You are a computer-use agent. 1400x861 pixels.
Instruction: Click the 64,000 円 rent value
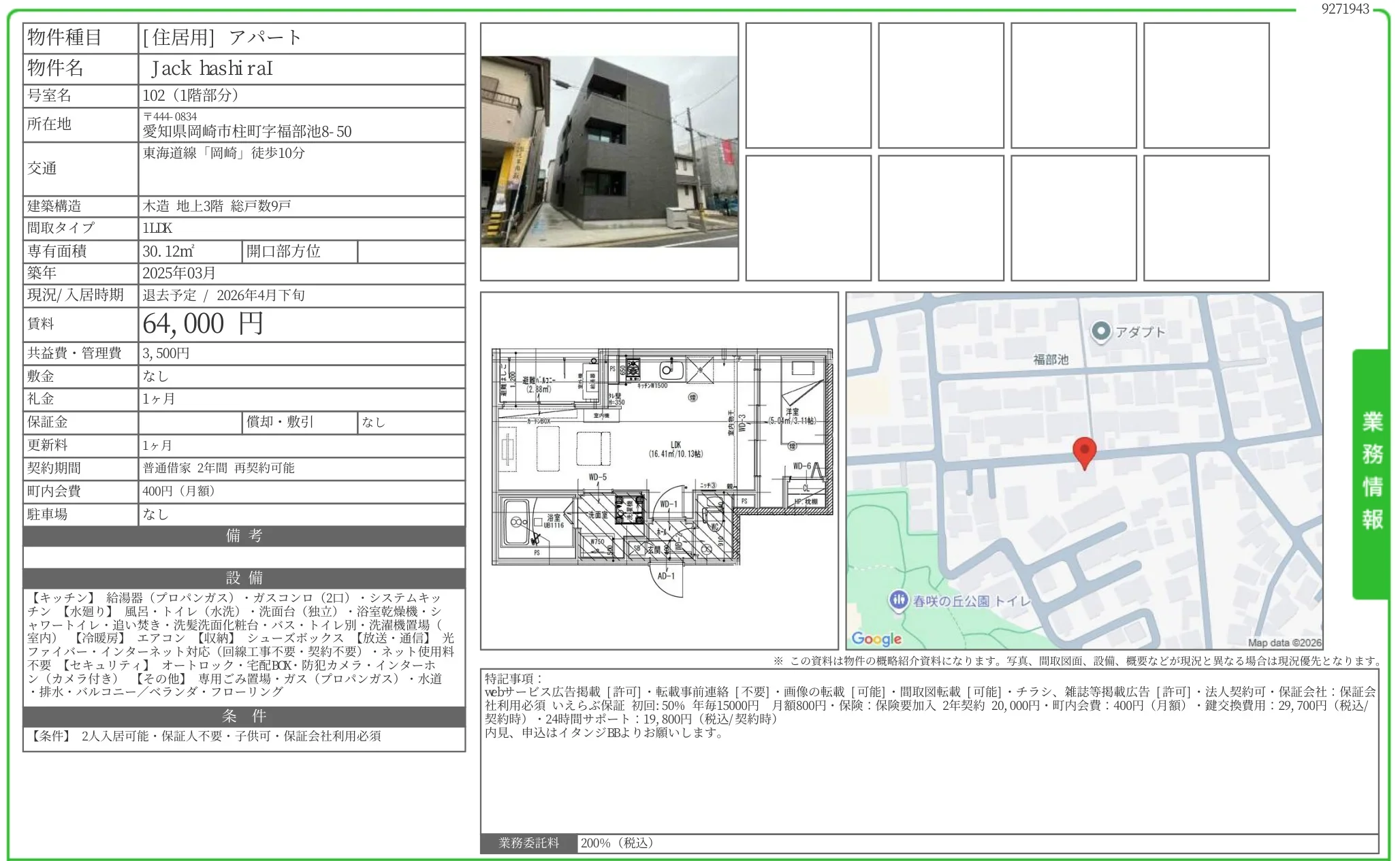[x=203, y=324]
